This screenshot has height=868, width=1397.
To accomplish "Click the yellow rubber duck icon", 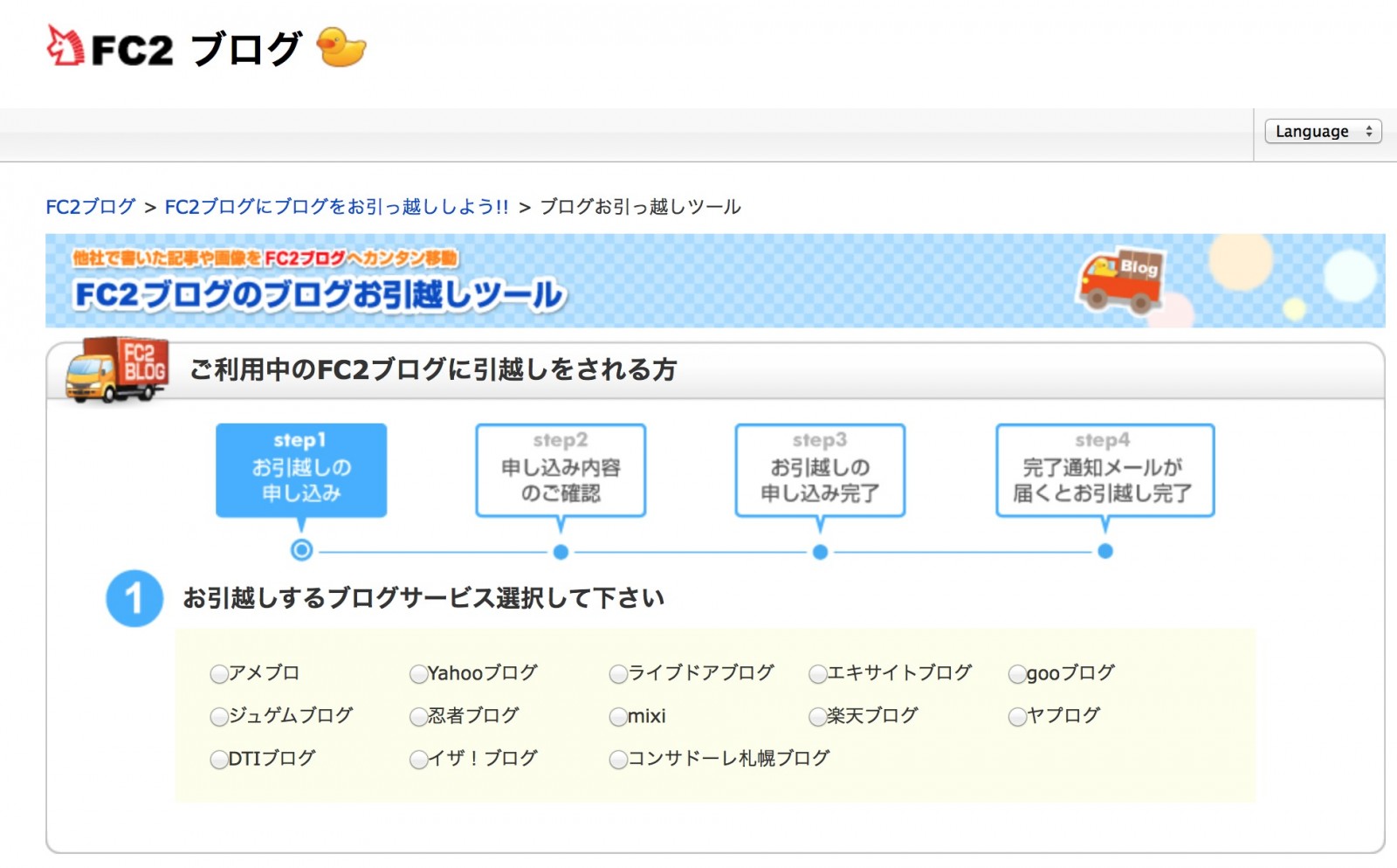I will [341, 47].
